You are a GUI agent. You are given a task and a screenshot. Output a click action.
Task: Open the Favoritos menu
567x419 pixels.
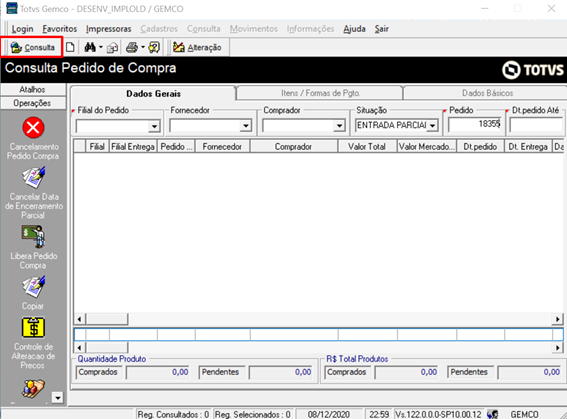click(60, 29)
